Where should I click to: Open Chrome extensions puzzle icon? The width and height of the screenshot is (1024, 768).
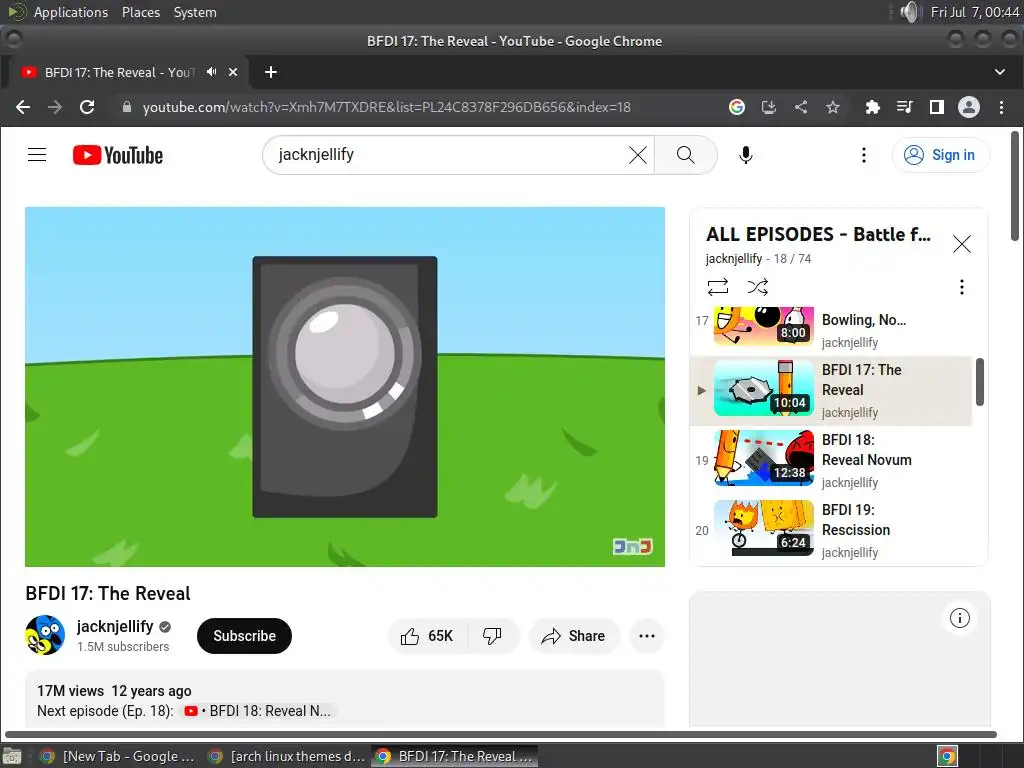click(x=872, y=107)
